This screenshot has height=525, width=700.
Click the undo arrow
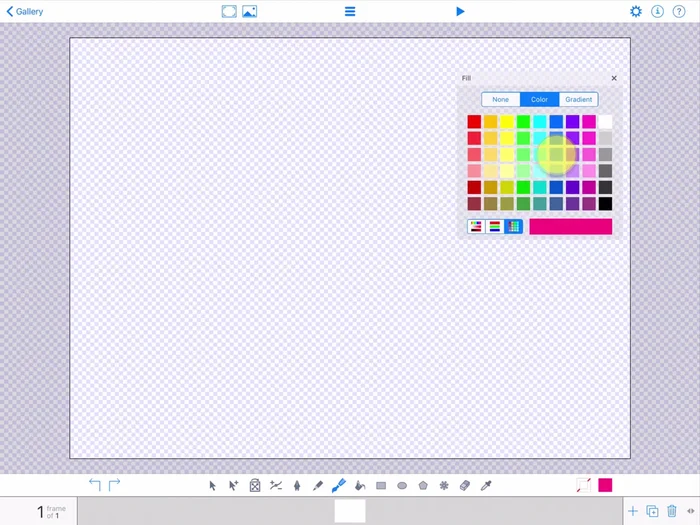[x=95, y=484]
